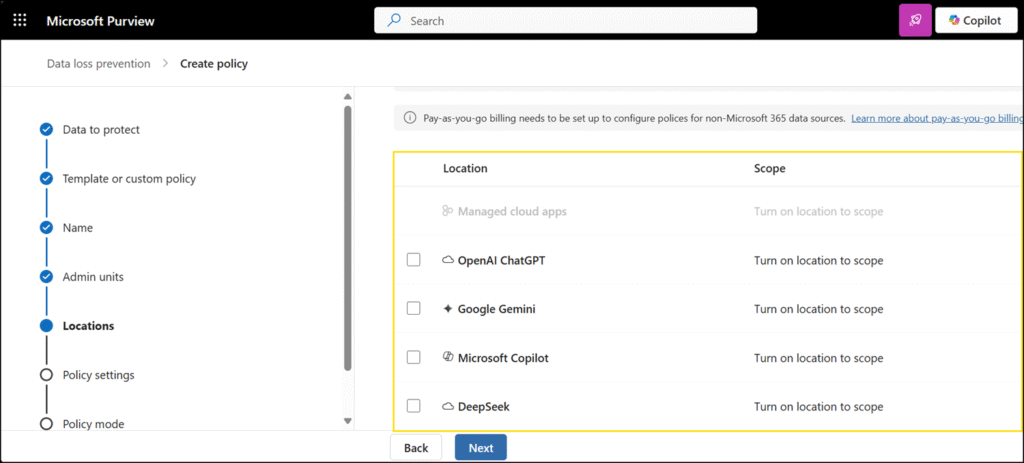Screen dimensions: 1024x463
Task: Click the Google Gemini sparkle icon
Action: [x=447, y=309]
